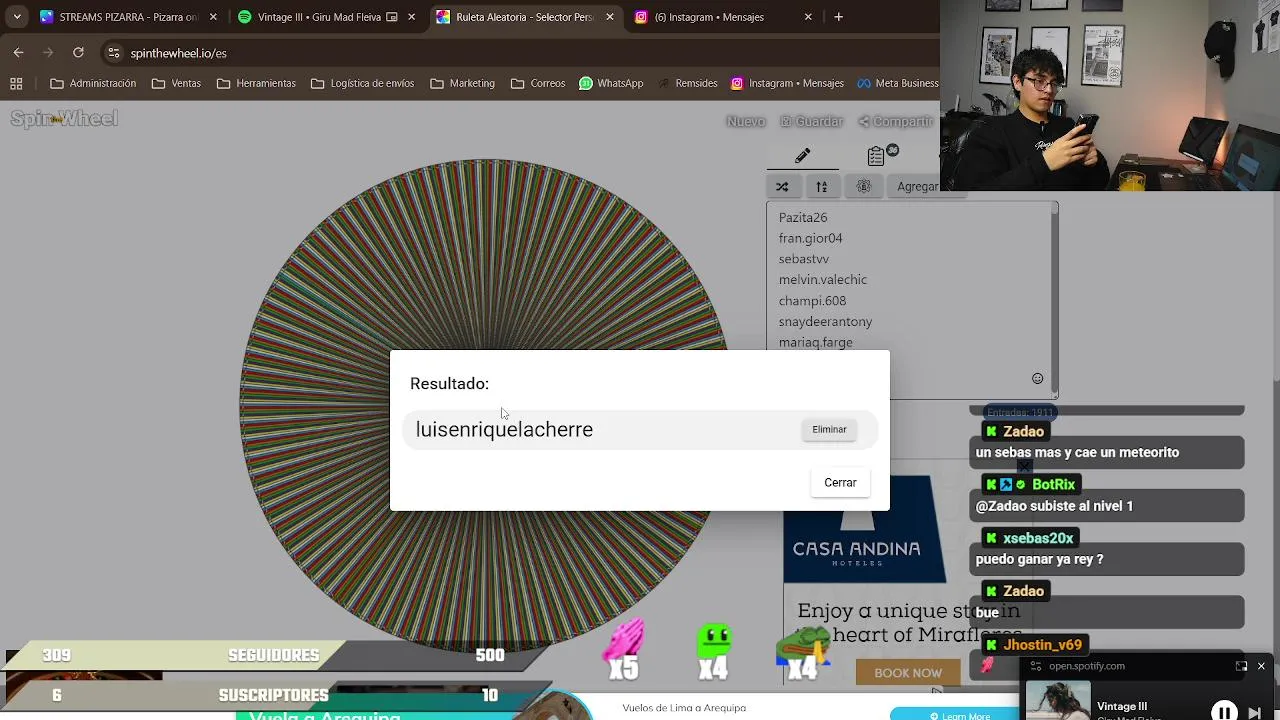Click the address bar URL spinthewheel.io/es
The height and width of the screenshot is (720, 1280).
[179, 53]
